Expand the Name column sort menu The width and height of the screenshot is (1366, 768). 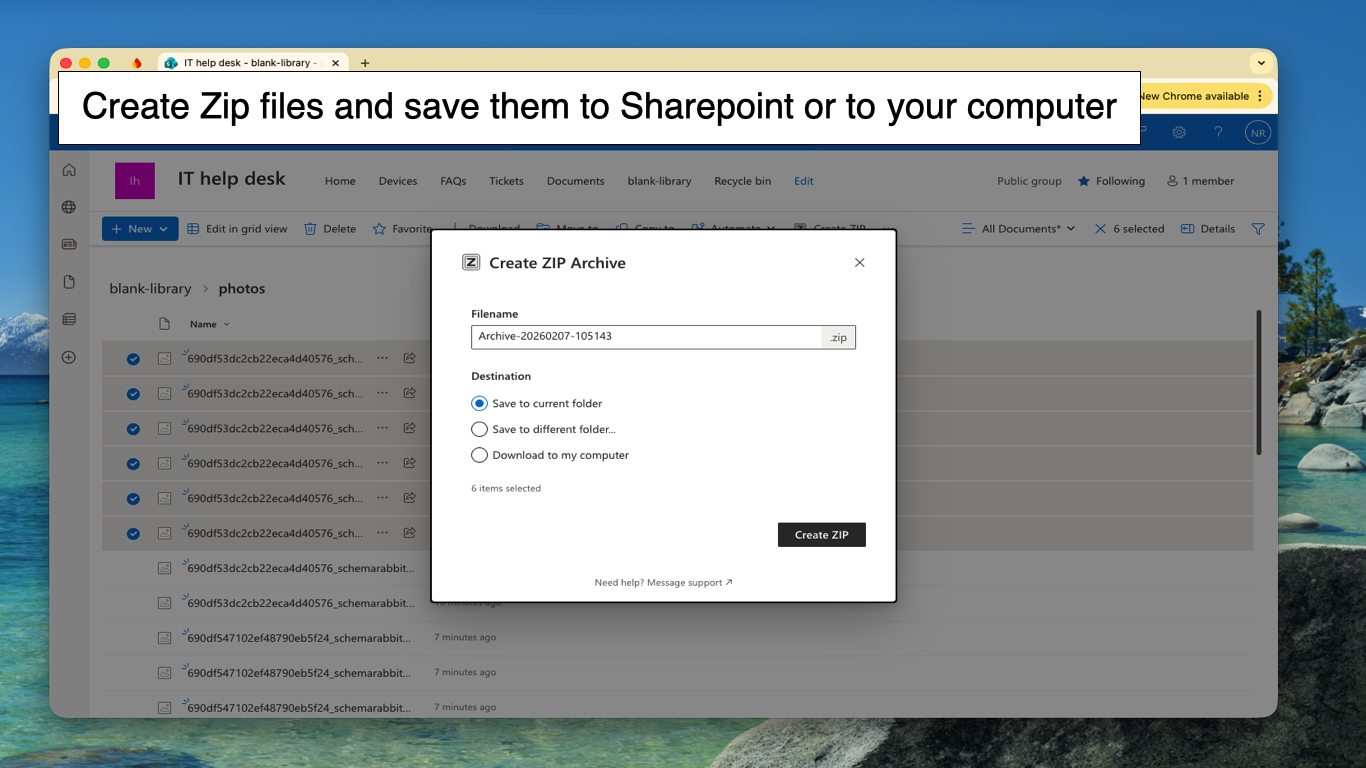[x=210, y=324]
